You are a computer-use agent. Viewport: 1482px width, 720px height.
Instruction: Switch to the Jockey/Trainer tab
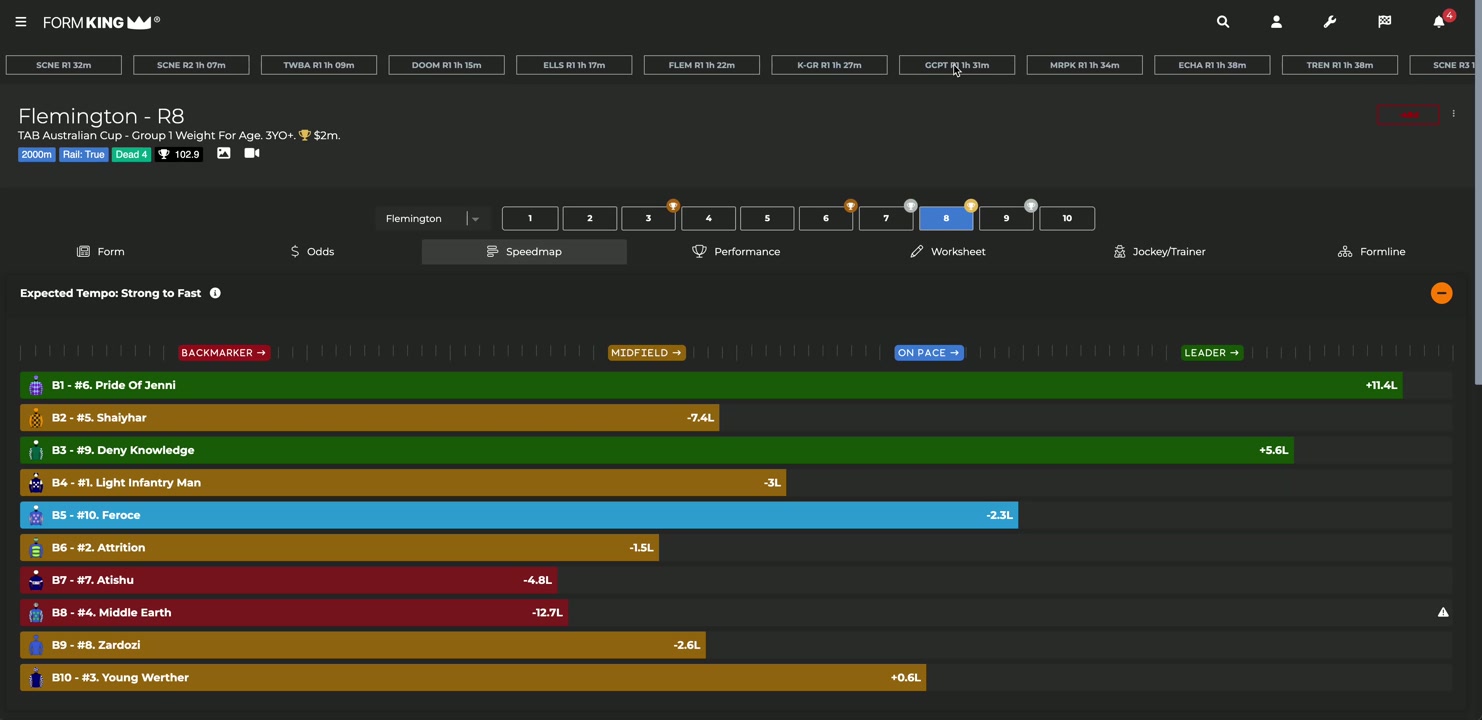tap(1159, 252)
